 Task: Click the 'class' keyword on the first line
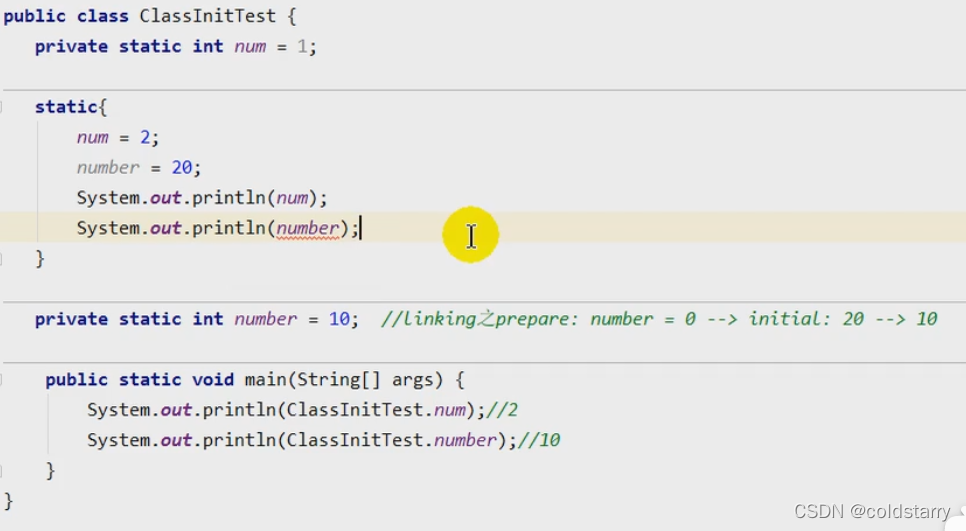point(102,15)
